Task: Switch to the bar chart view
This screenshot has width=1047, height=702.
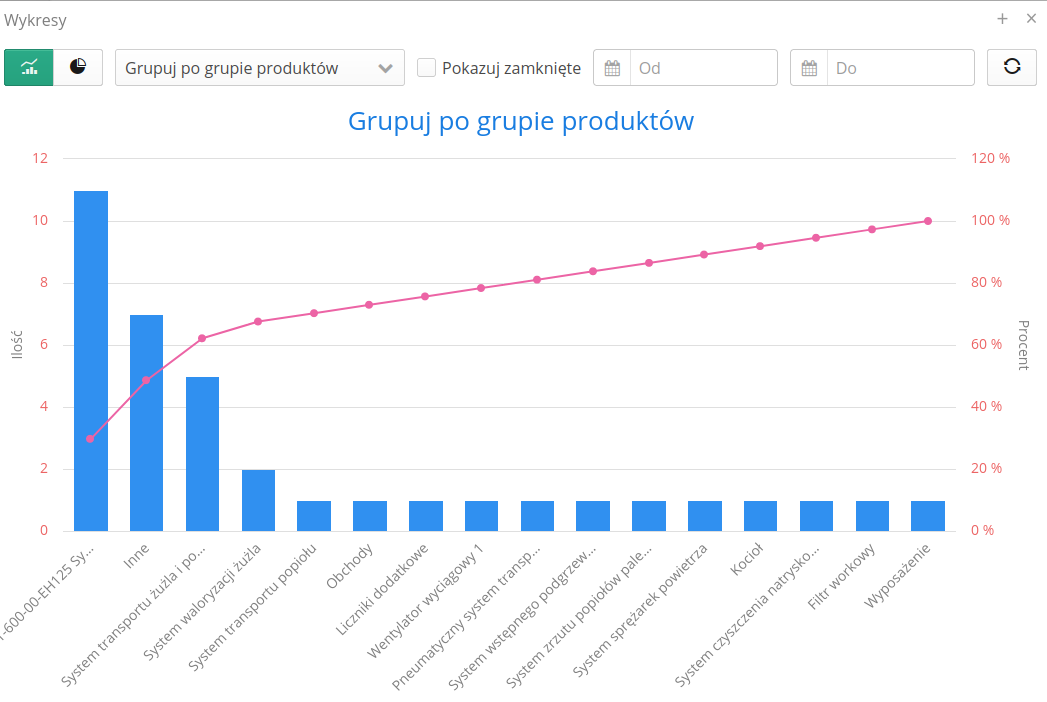Action: click(29, 68)
